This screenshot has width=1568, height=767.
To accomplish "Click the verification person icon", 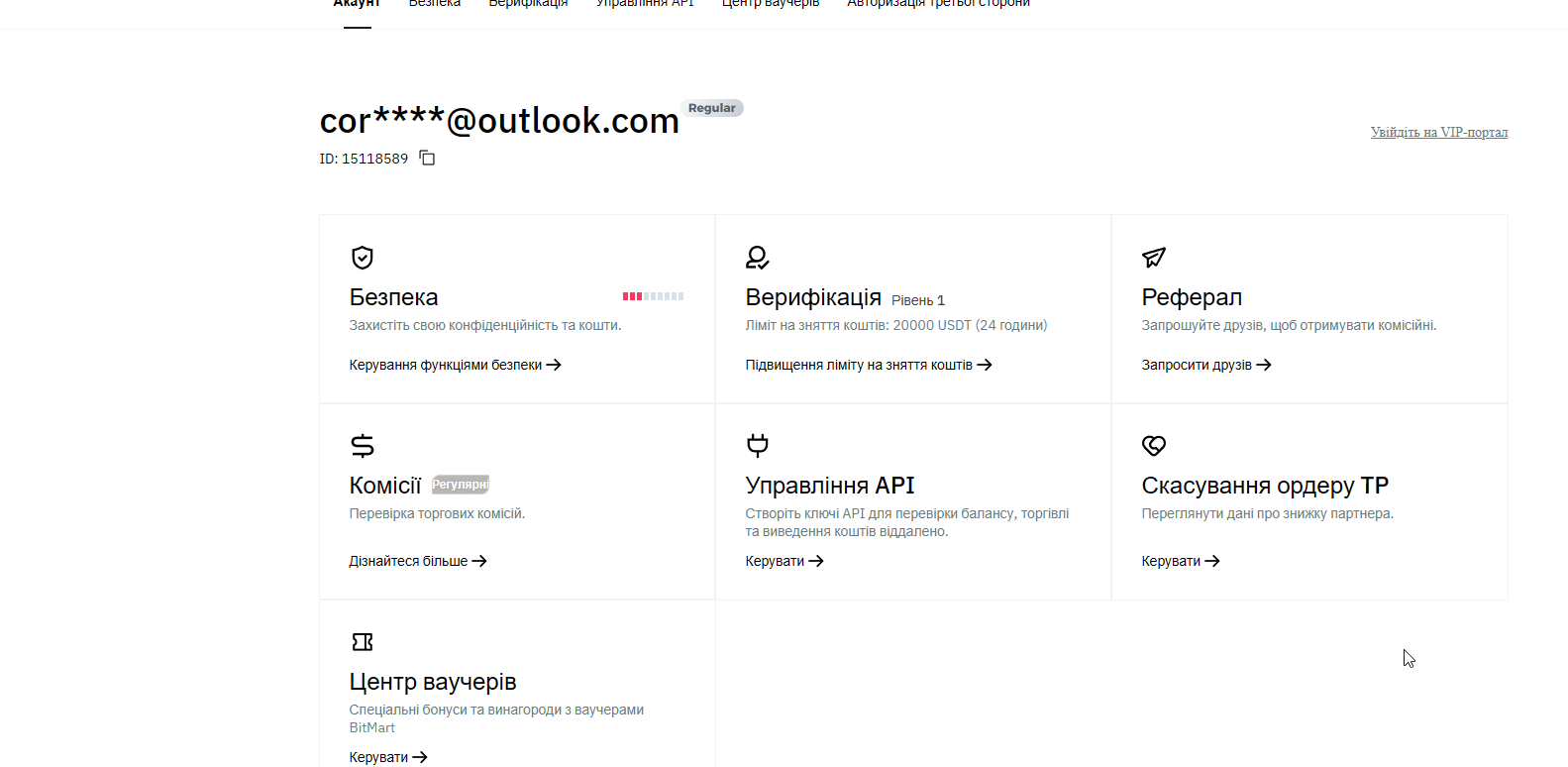I will (x=758, y=258).
